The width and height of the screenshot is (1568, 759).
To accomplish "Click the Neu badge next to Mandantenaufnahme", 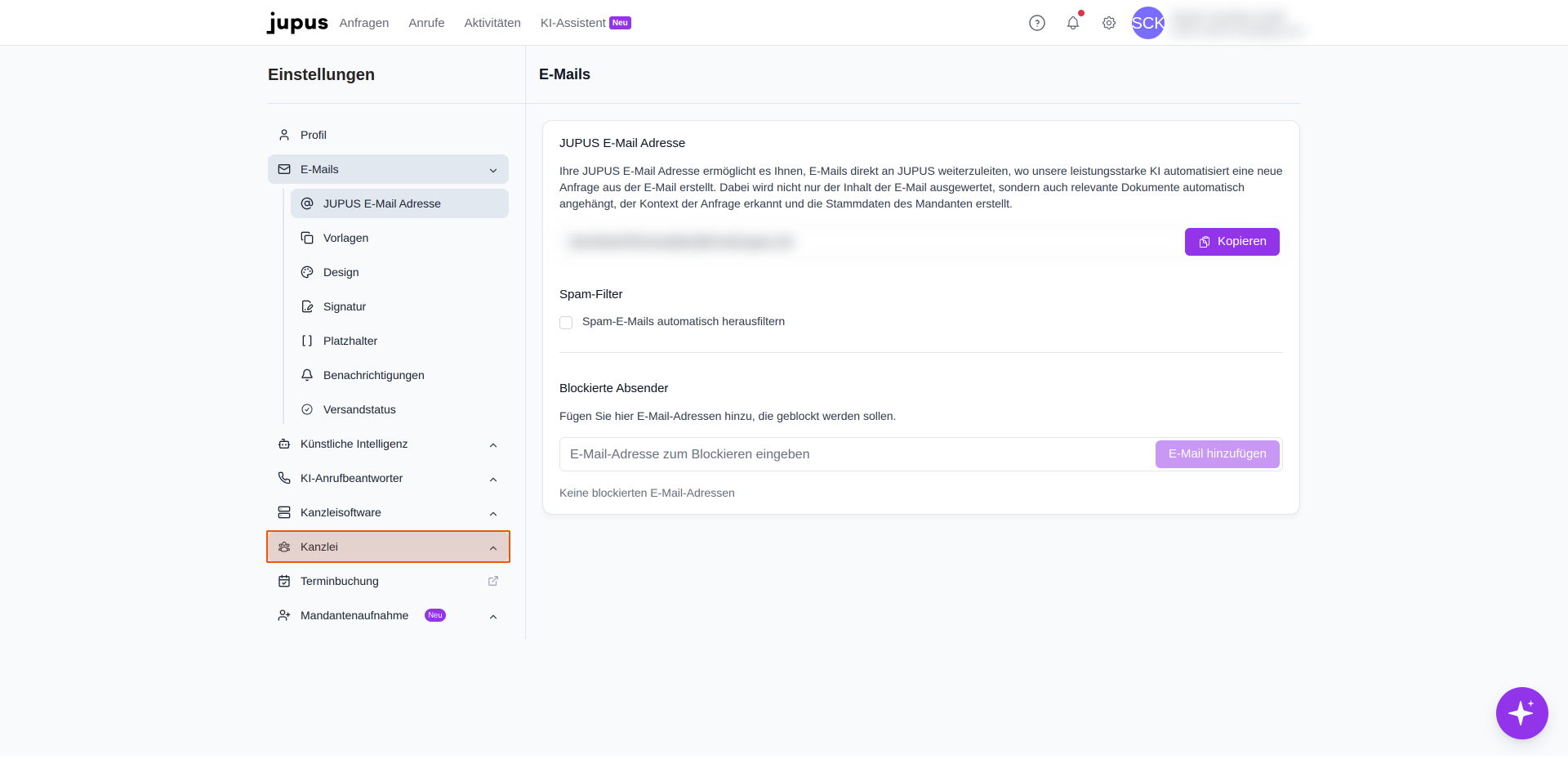I will click(x=435, y=615).
